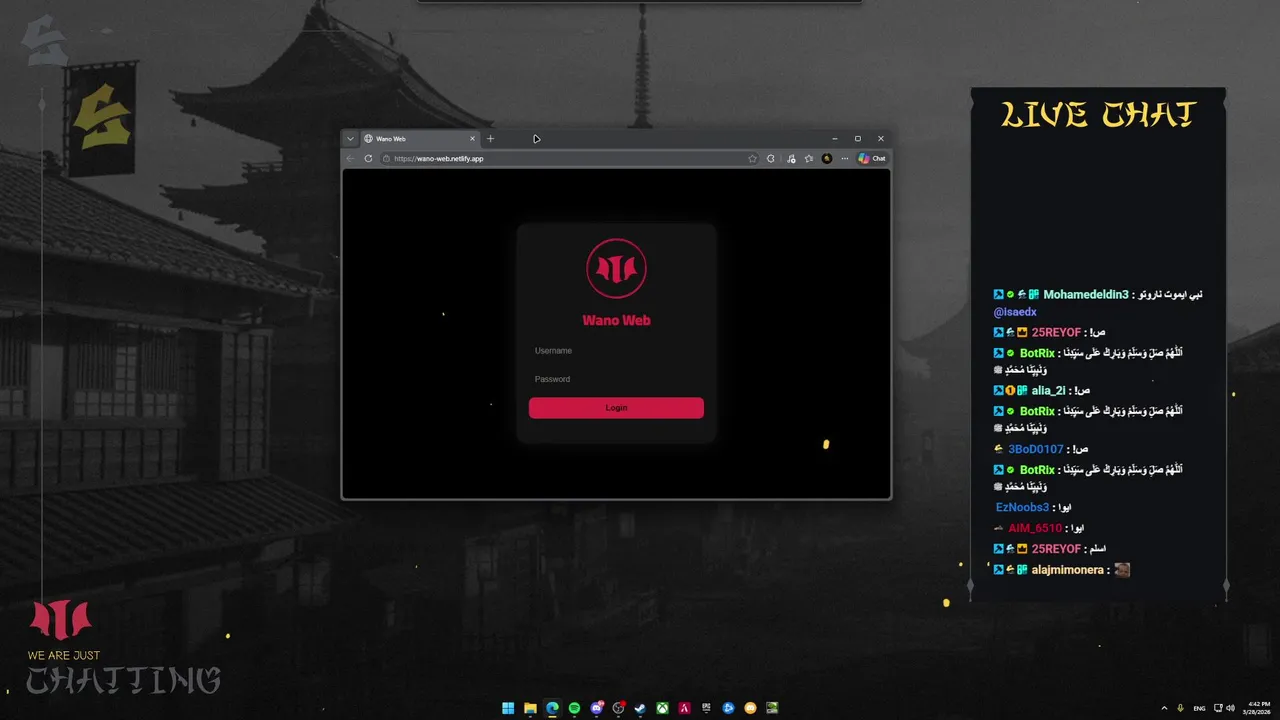Viewport: 1280px width, 720px height.
Task: Click the green download tray icon
Action: [1181, 708]
